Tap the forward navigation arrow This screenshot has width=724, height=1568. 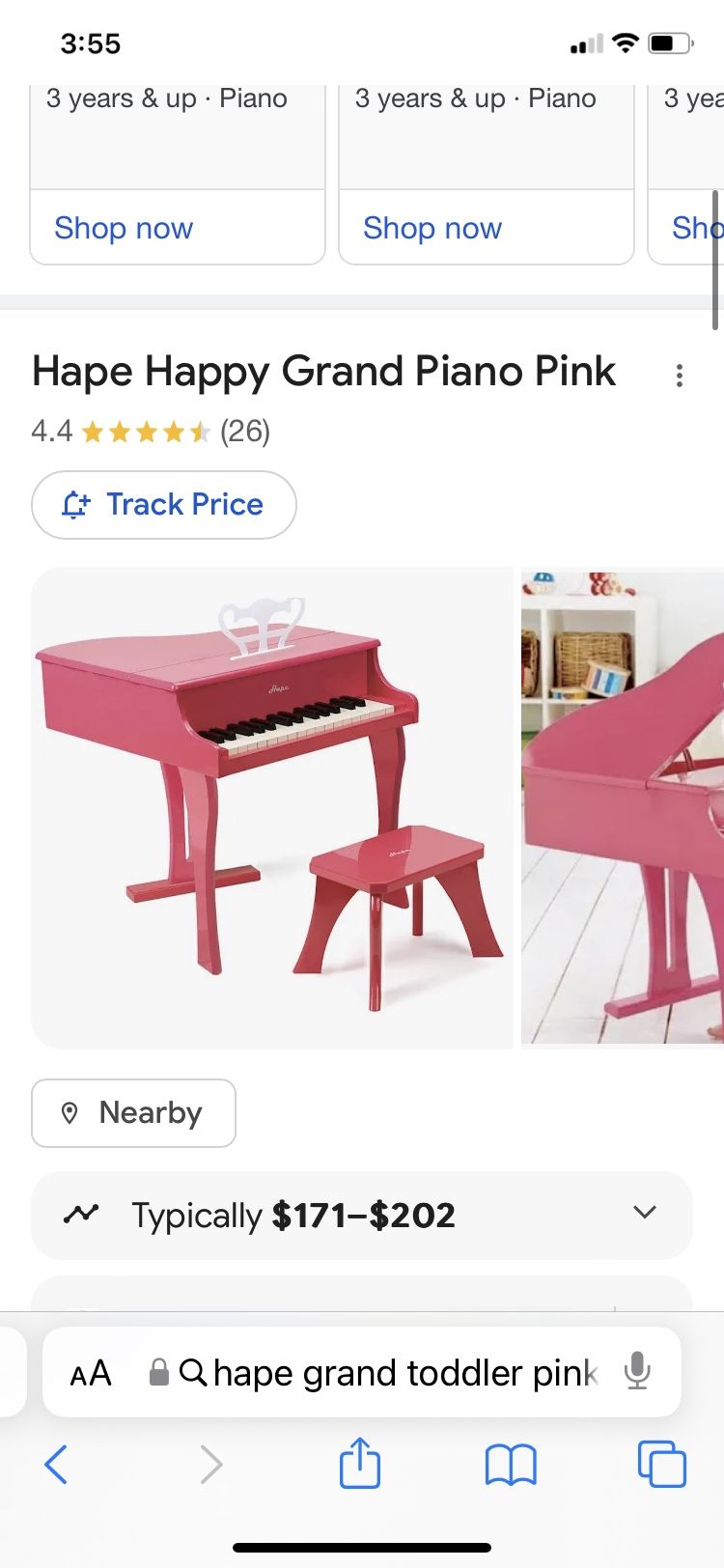coord(210,1465)
